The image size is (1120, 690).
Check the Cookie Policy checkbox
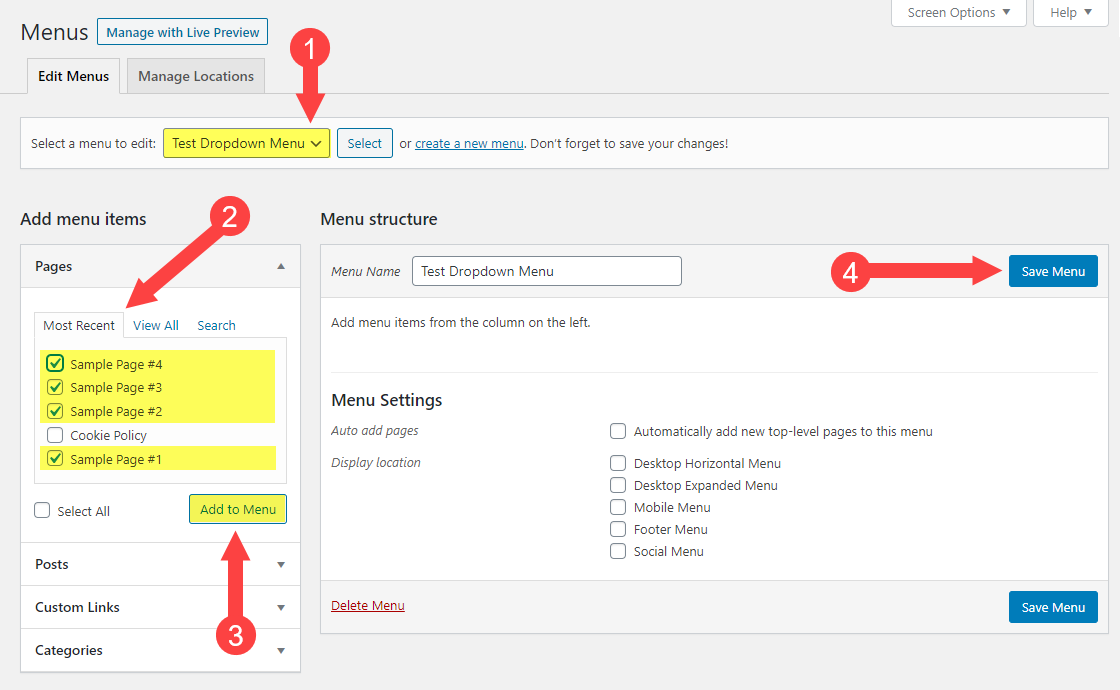click(55, 436)
